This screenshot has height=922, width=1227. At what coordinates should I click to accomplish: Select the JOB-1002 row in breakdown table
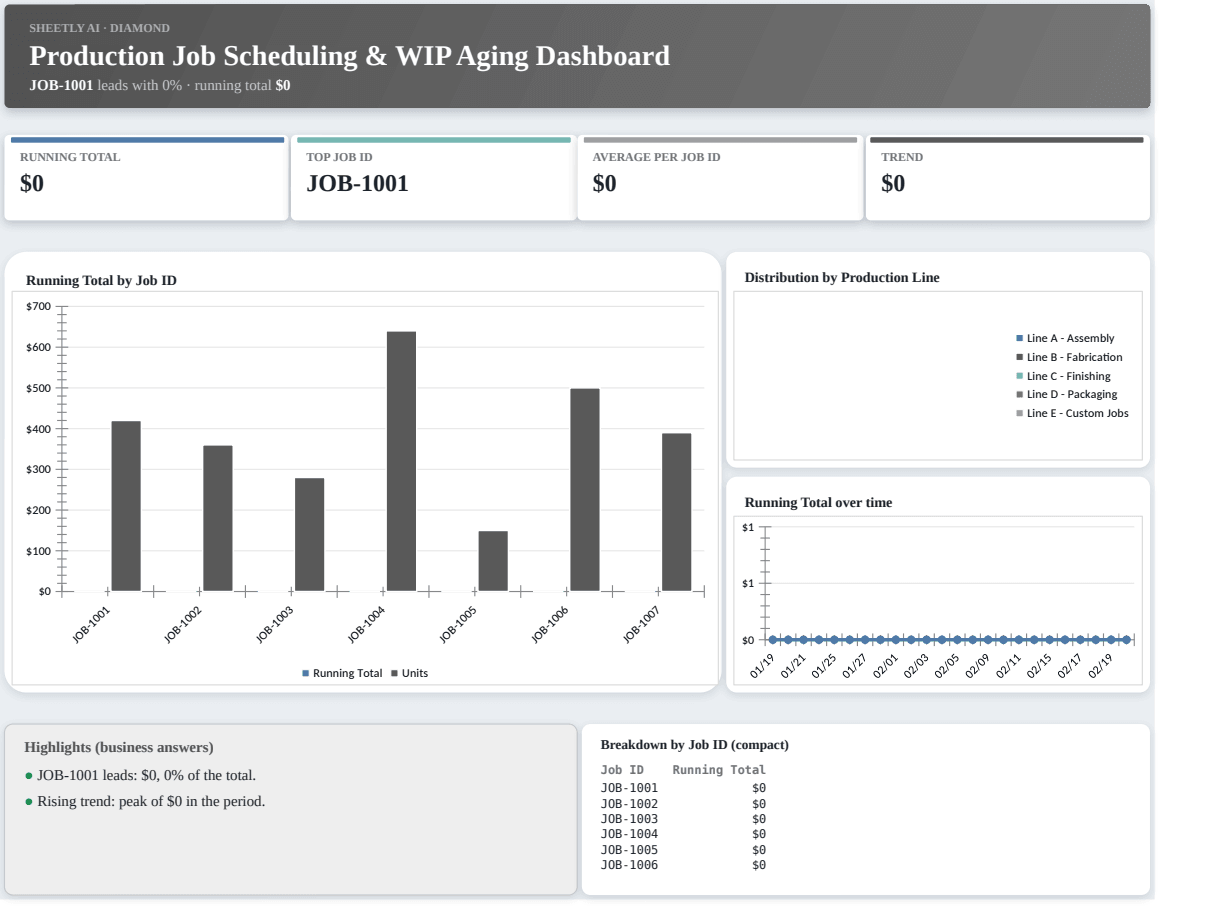683,803
